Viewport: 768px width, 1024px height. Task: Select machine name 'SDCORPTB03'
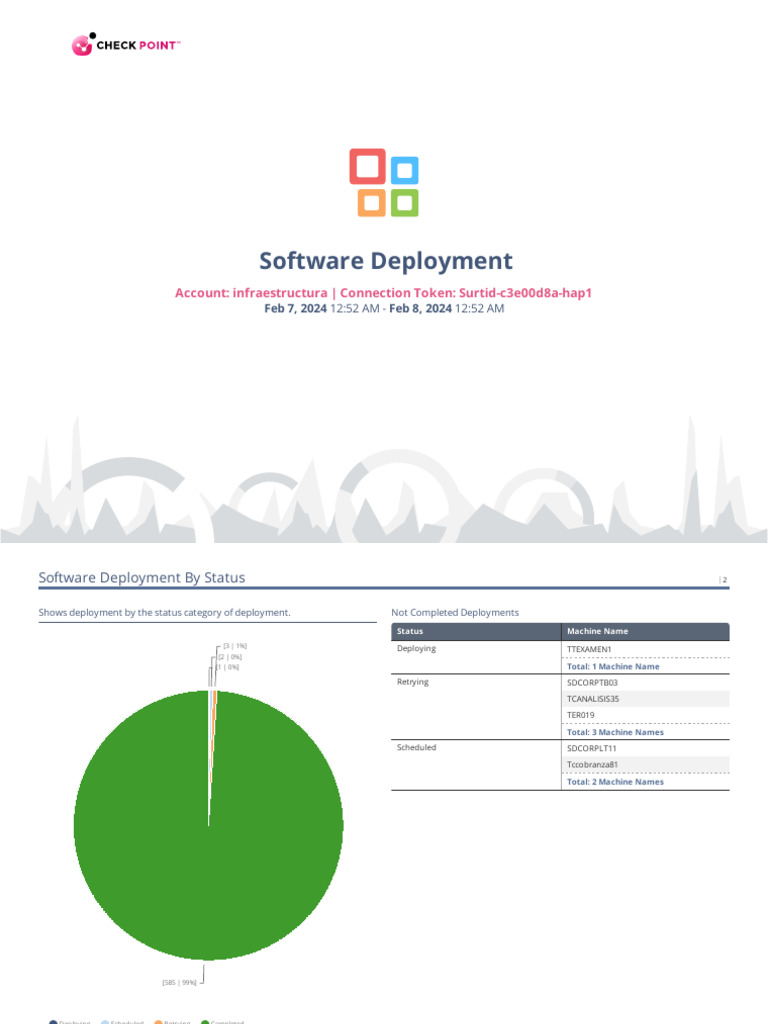coord(592,682)
